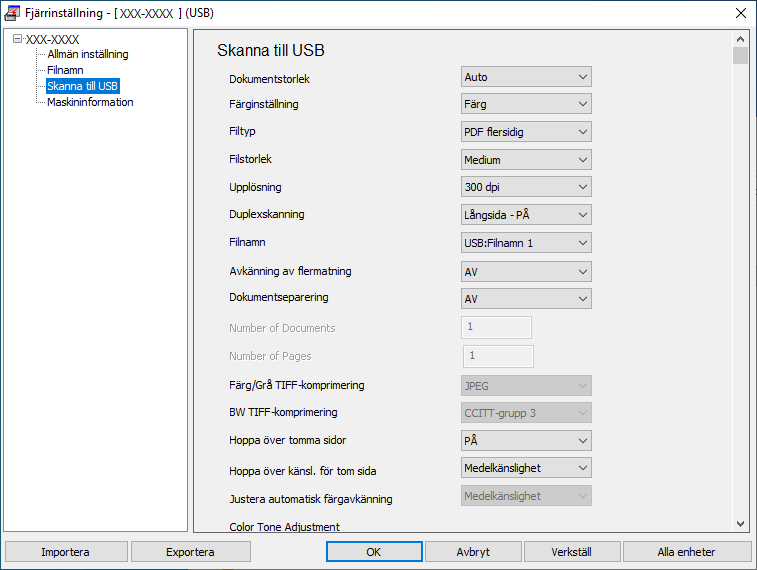Click the Verkställ button
This screenshot has width=757, height=570.
point(572,552)
